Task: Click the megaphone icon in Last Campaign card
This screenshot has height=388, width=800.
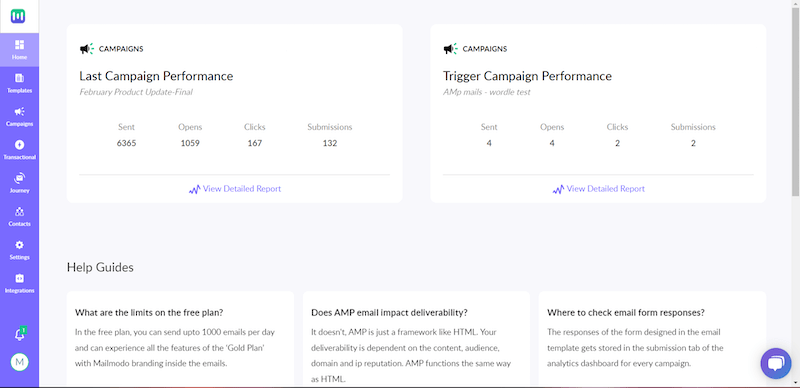Action: pyautogui.click(x=87, y=49)
